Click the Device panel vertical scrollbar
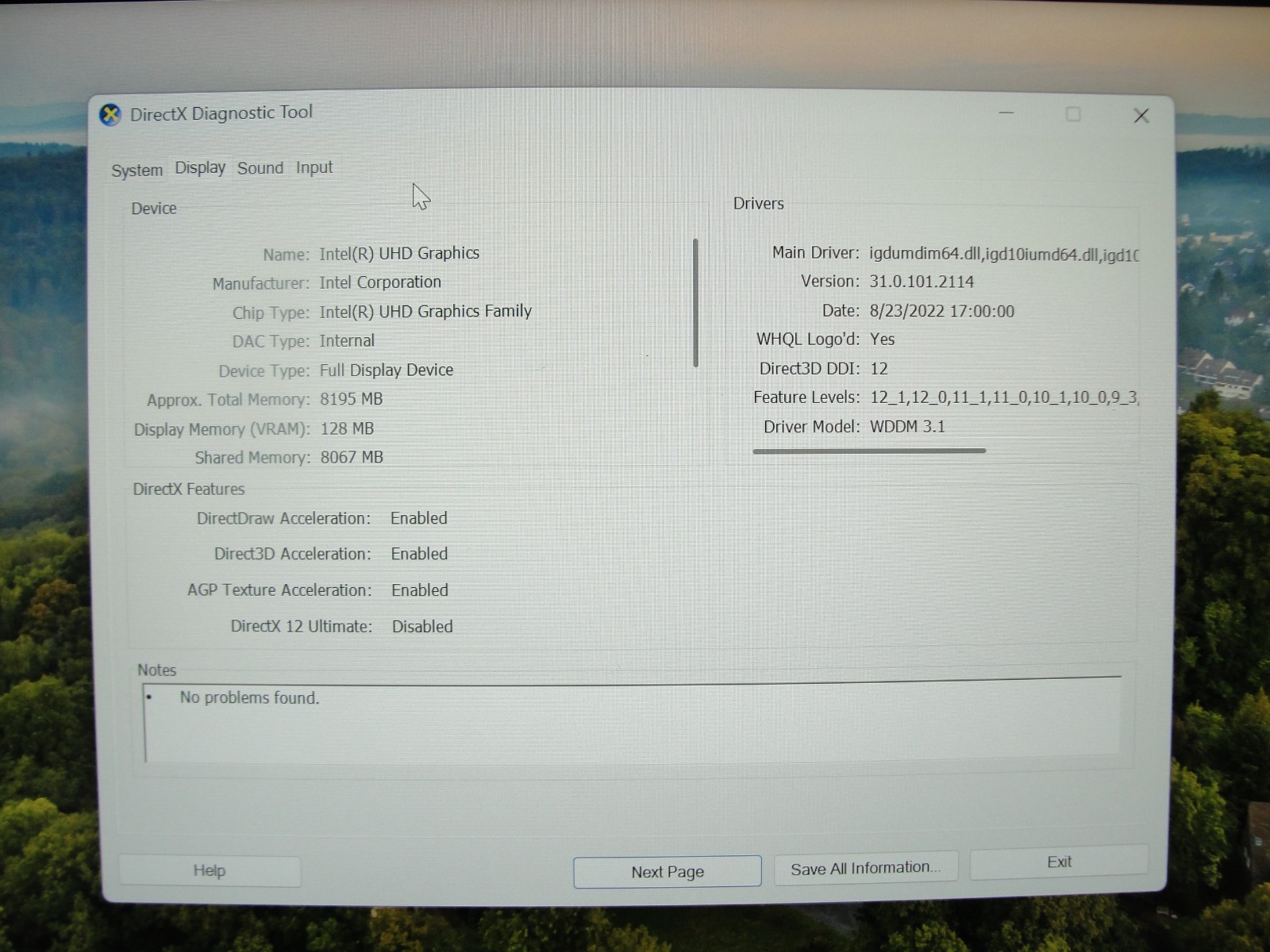This screenshot has height=952, width=1270. (x=695, y=302)
